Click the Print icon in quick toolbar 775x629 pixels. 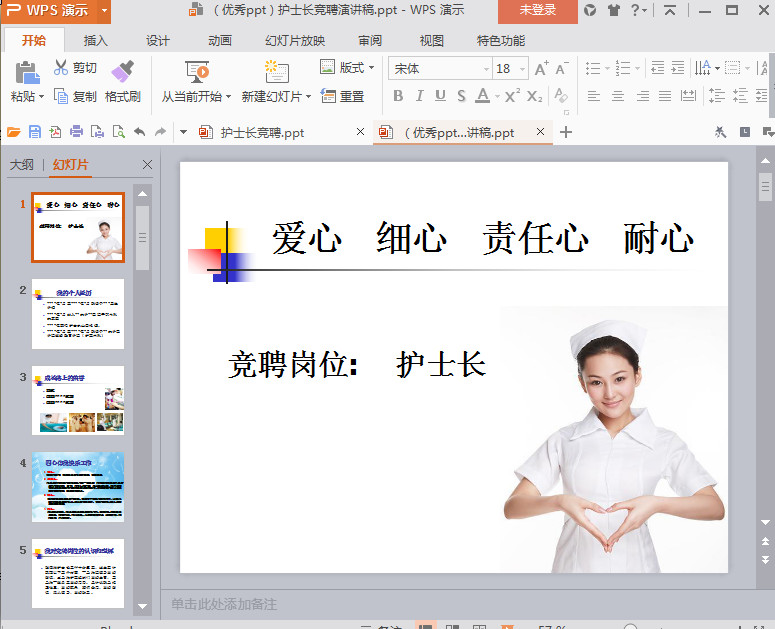[76, 132]
